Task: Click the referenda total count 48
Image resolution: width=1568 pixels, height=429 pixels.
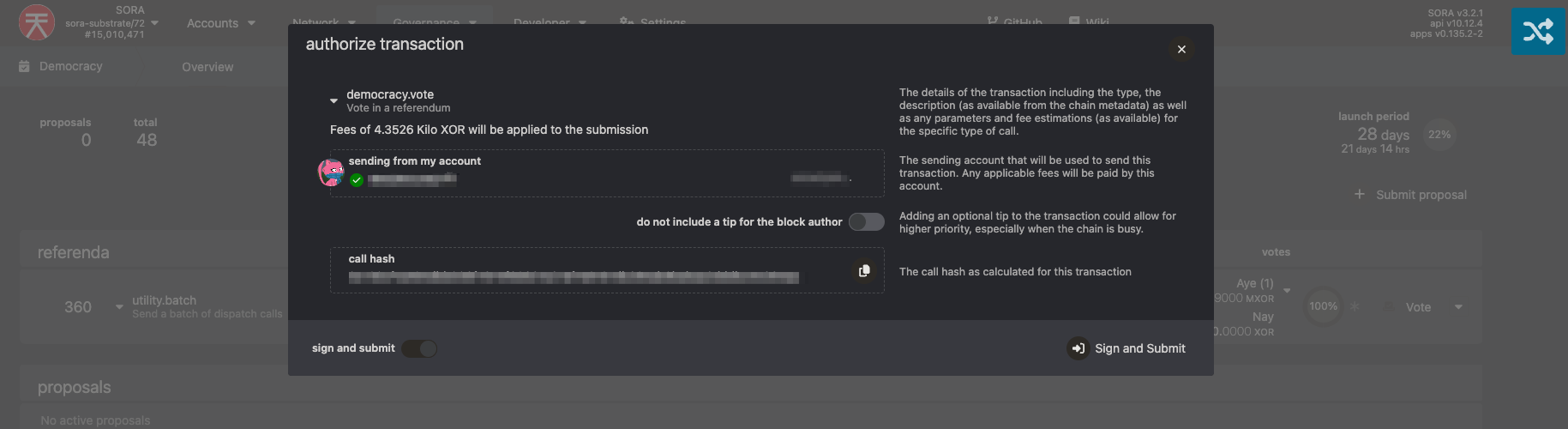Action: 147,140
